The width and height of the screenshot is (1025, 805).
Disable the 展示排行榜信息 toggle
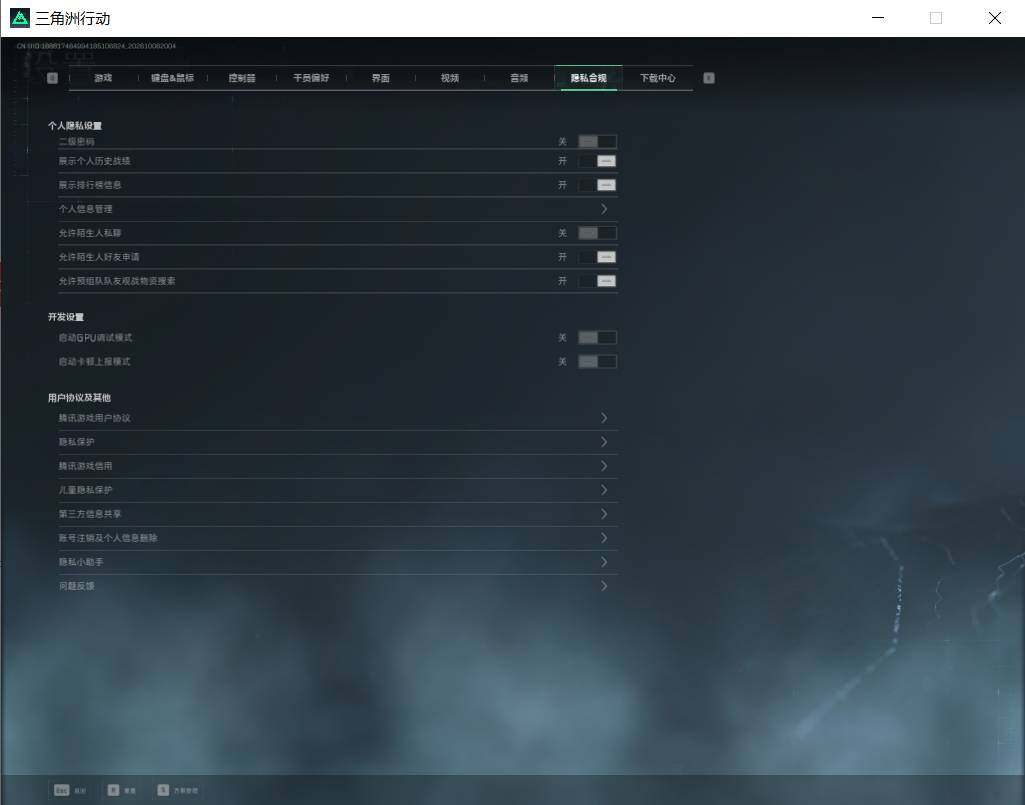click(597, 185)
